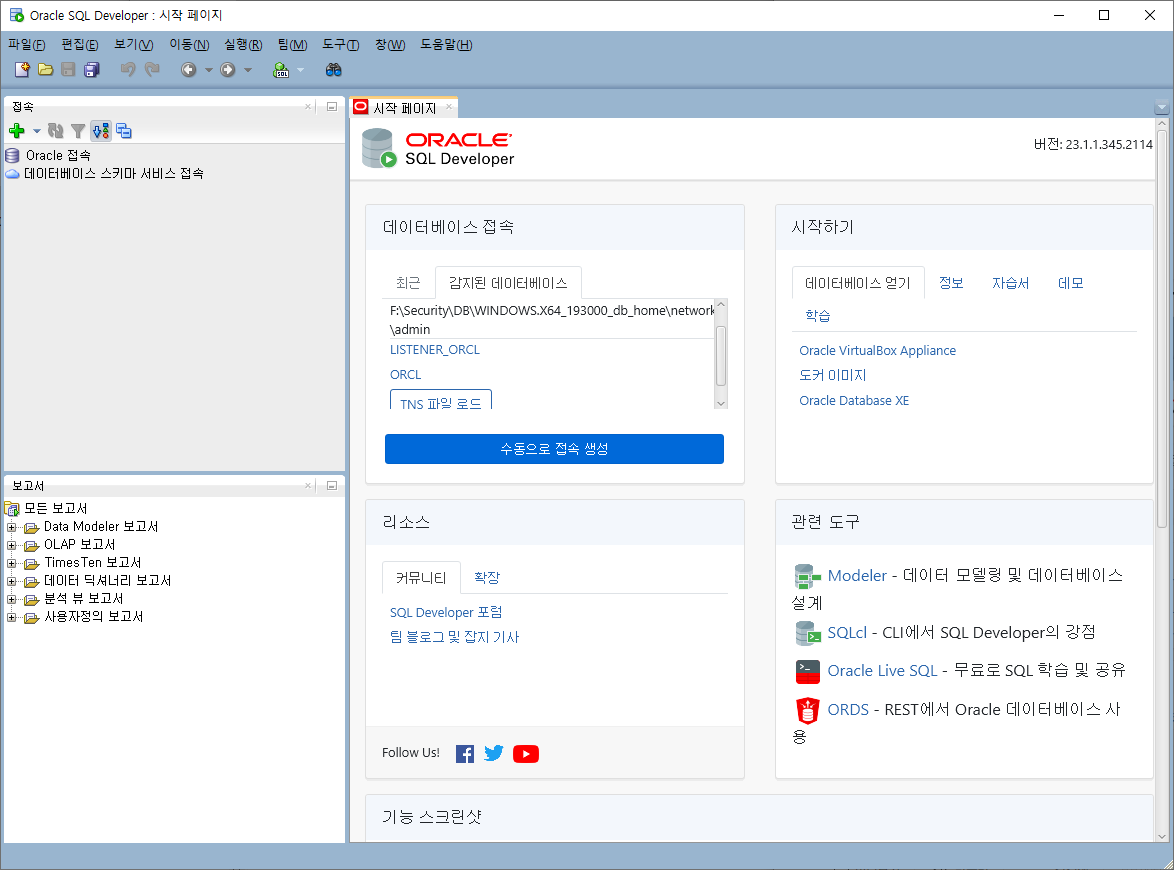
Task: Click the Oracle Live SQL icon
Action: pyautogui.click(x=807, y=672)
